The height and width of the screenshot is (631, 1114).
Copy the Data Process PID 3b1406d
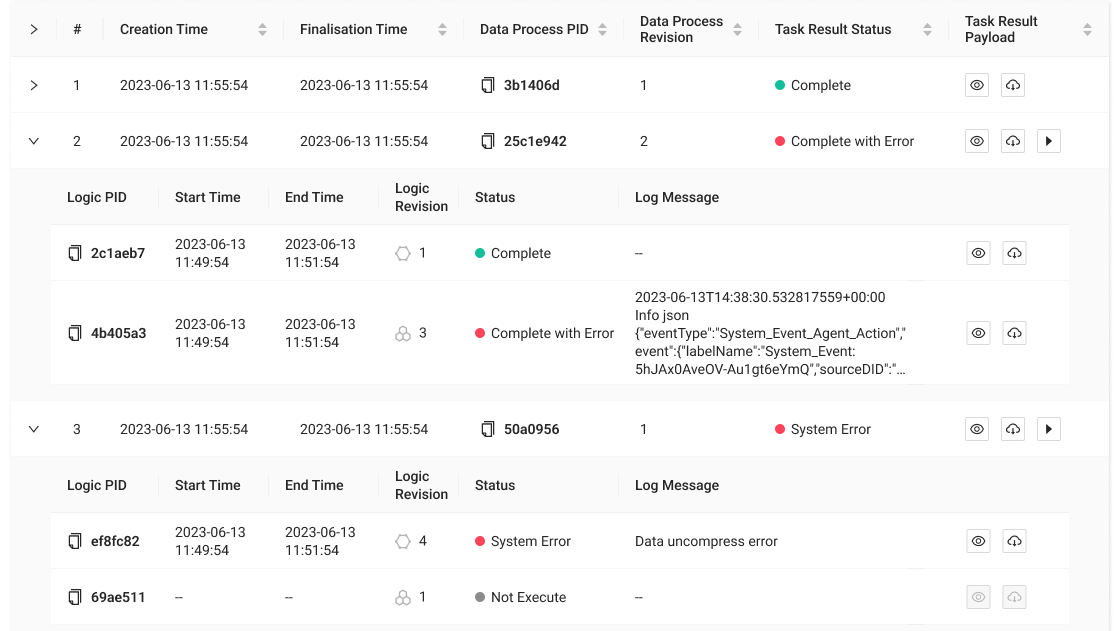487,86
